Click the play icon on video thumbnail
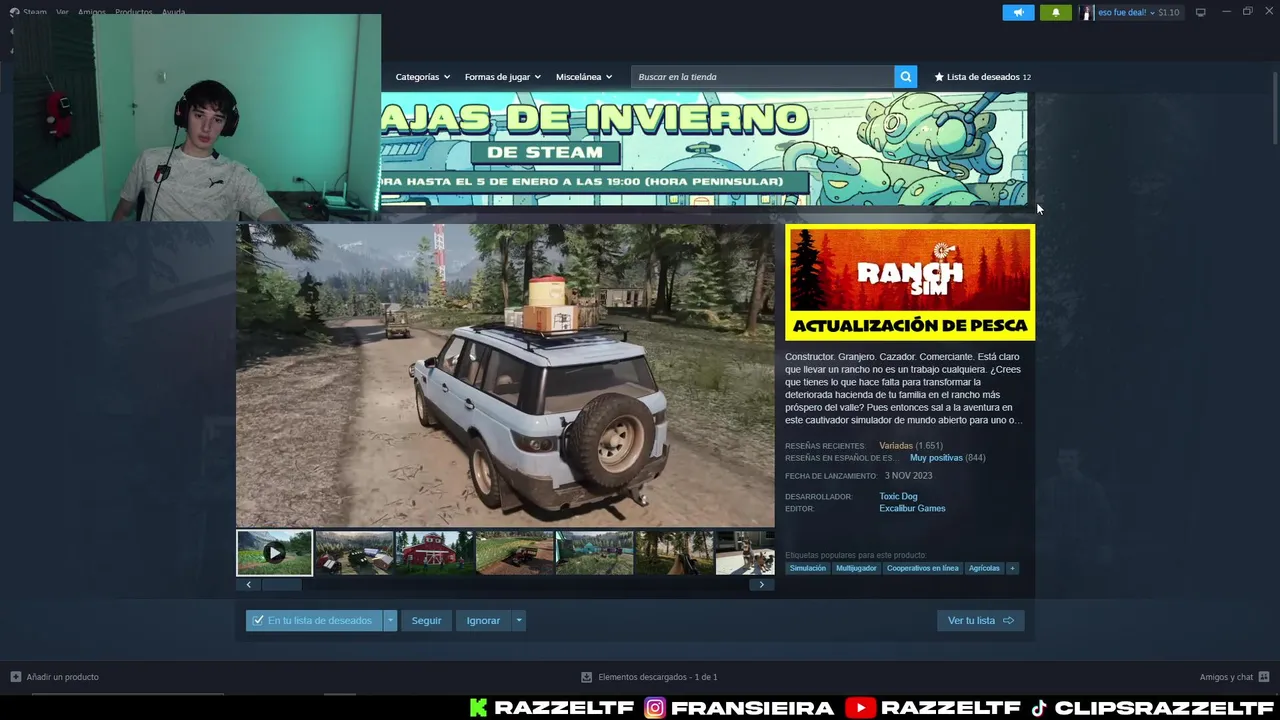Viewport: 1280px width, 720px height. [274, 552]
